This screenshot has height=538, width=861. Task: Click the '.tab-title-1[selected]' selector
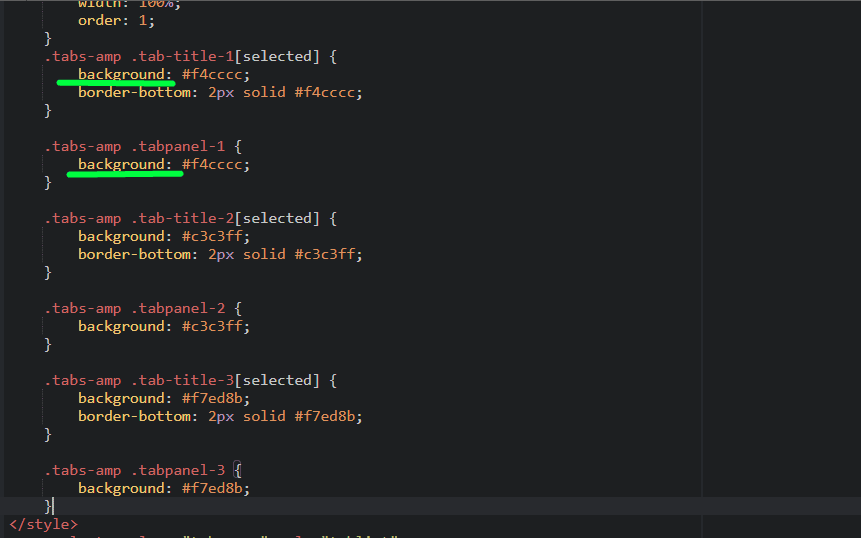pyautogui.click(x=225, y=56)
